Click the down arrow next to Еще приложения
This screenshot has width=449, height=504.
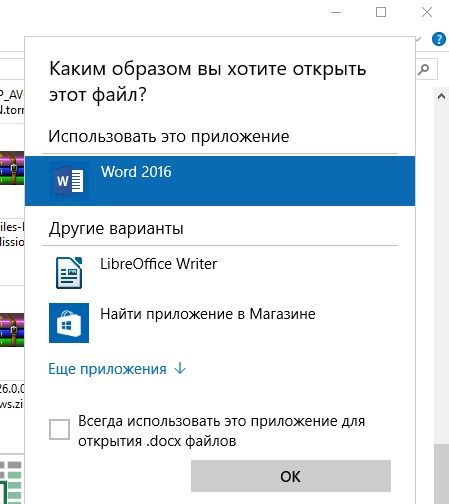point(180,369)
